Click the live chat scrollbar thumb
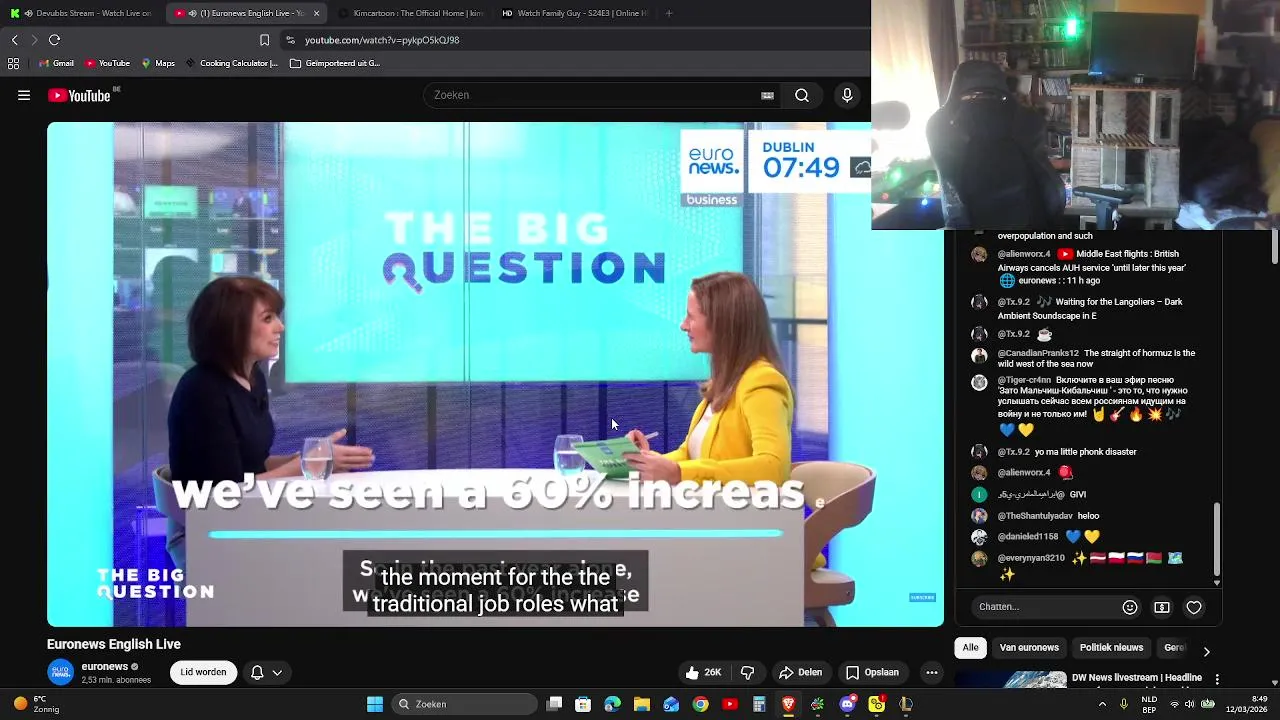 point(1217,538)
